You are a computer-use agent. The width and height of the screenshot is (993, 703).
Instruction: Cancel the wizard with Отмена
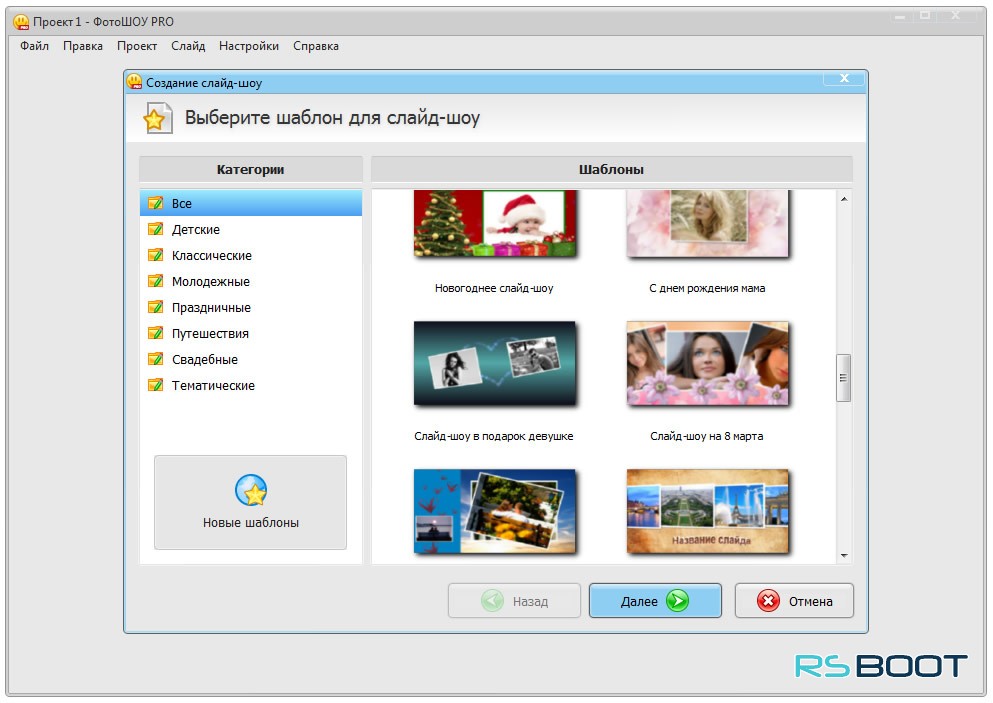[x=794, y=600]
